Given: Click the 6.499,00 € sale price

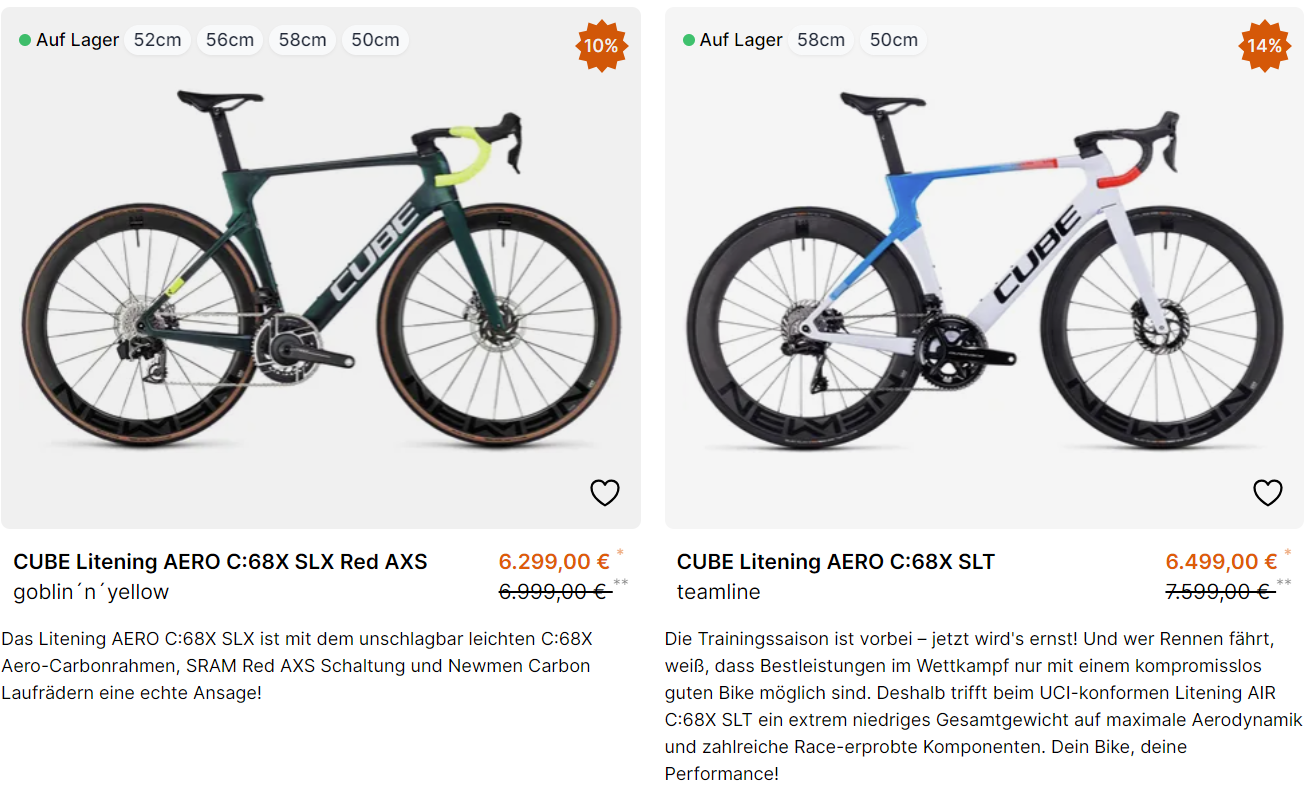Looking at the screenshot, I should [1220, 562].
